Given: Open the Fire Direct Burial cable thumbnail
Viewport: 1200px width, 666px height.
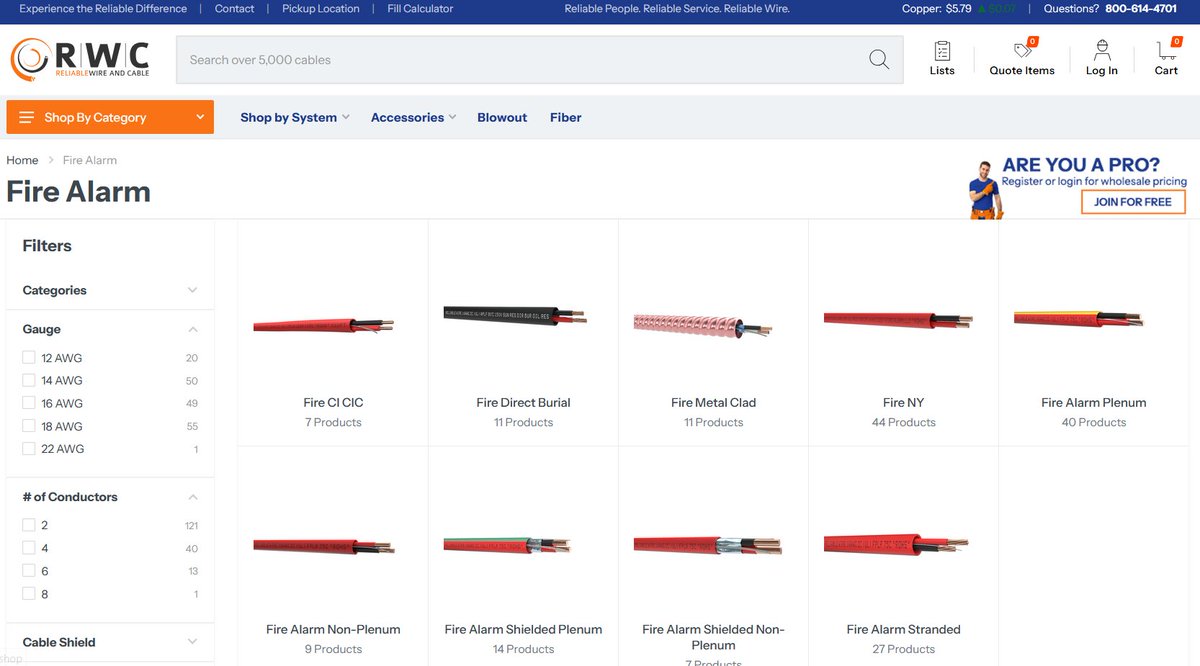Looking at the screenshot, I should tap(515, 316).
